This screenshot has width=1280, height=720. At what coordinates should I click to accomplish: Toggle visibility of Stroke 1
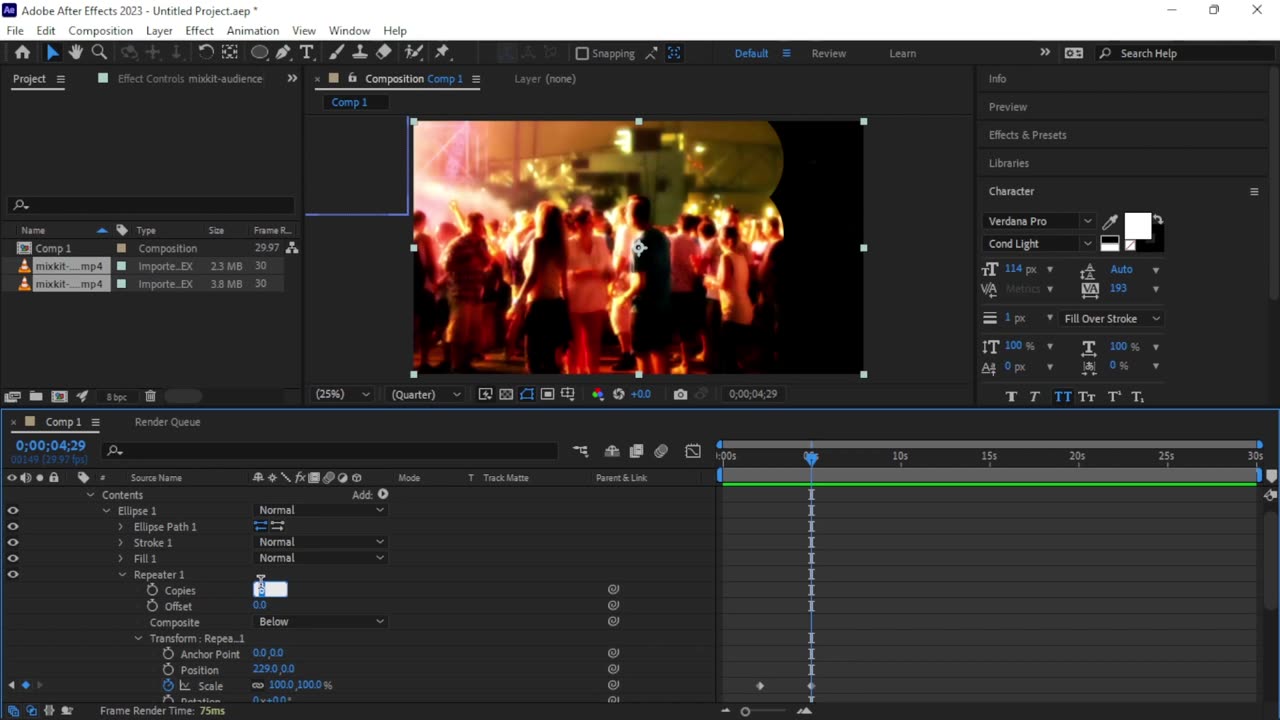click(13, 542)
